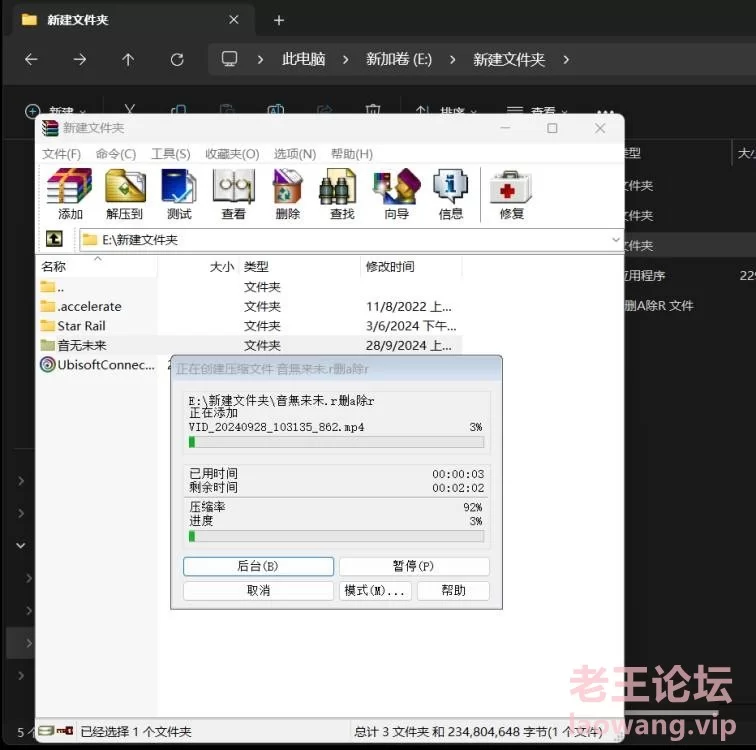Expand chevron after 新建文件夹 breadcrumb

coord(566,60)
